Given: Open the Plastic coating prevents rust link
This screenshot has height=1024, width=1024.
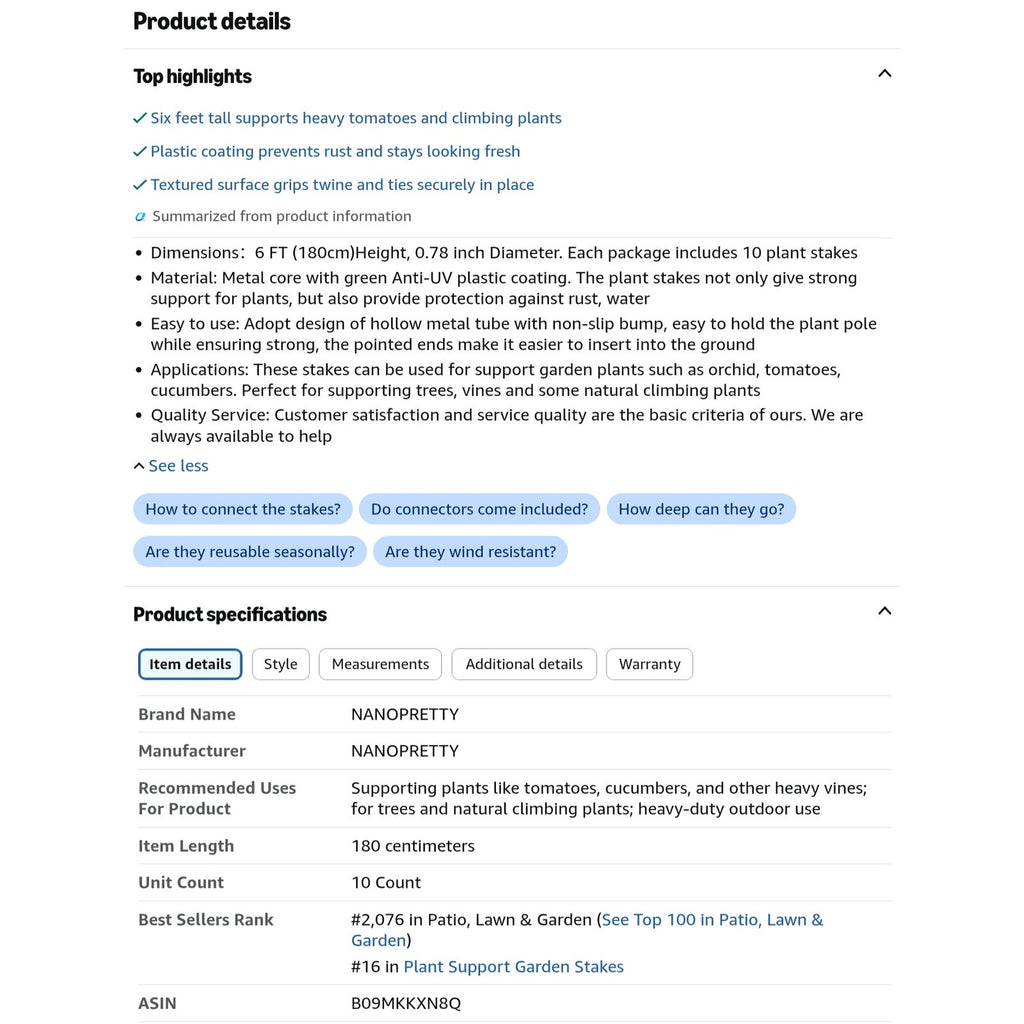Looking at the screenshot, I should click(x=335, y=152).
